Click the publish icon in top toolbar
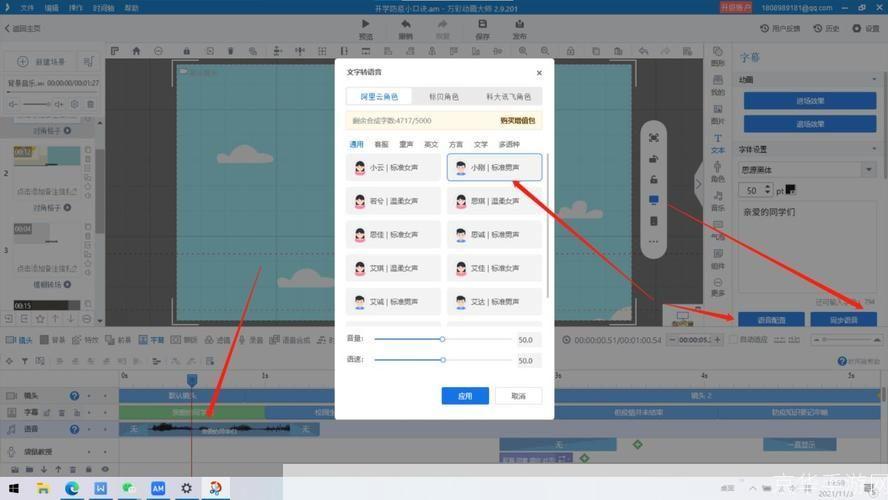This screenshot has width=888, height=500. [x=519, y=24]
